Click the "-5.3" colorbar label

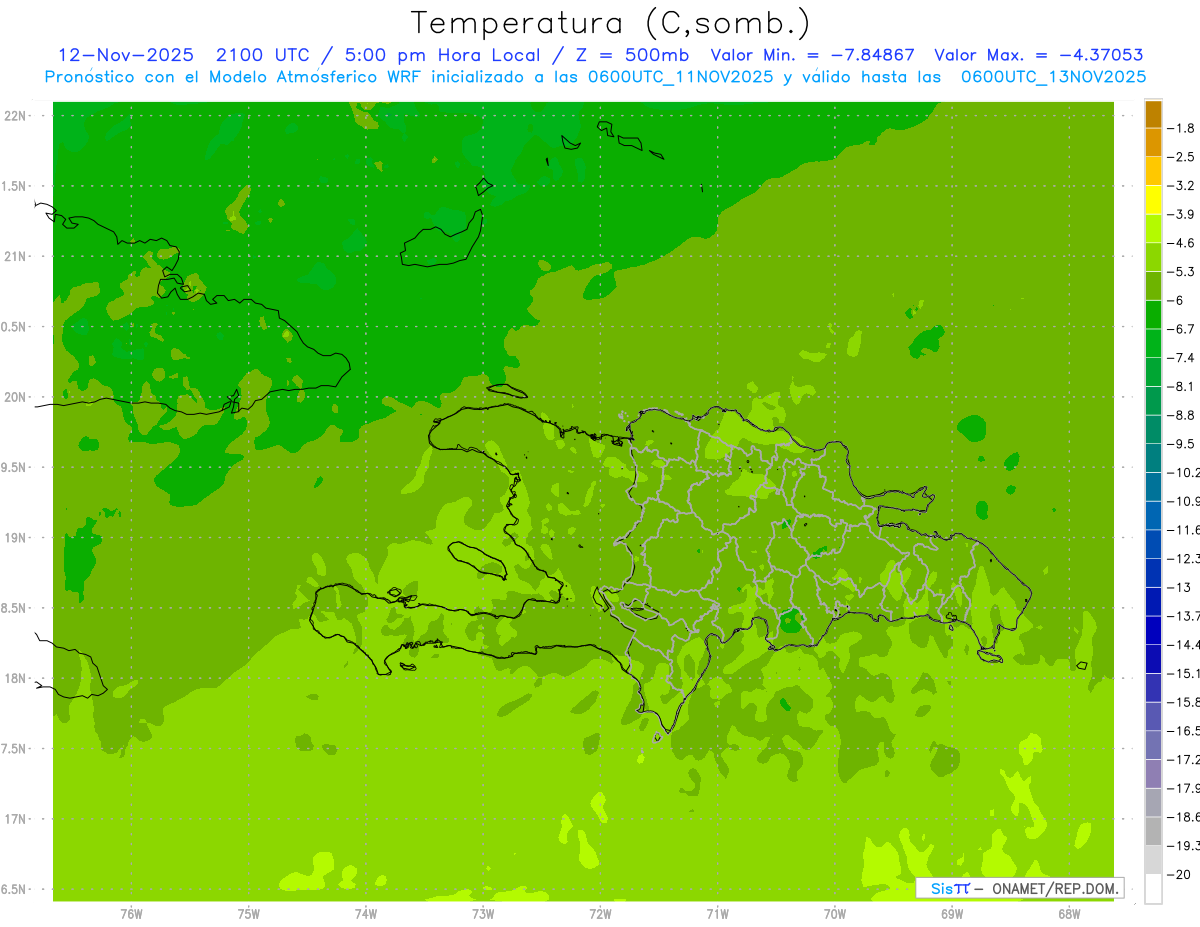point(1182,272)
